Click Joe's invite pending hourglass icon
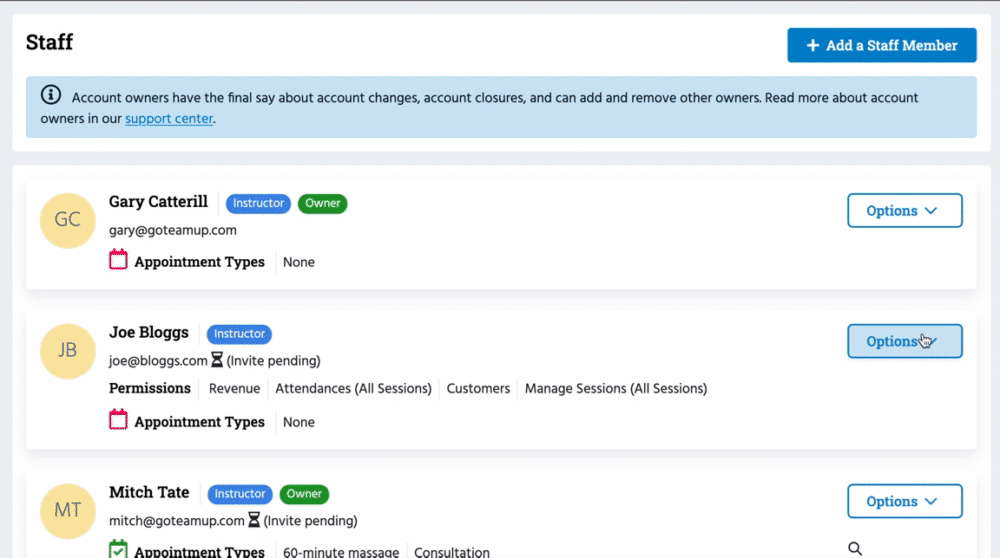Screen dimensions: 1000x558 (x=217, y=360)
